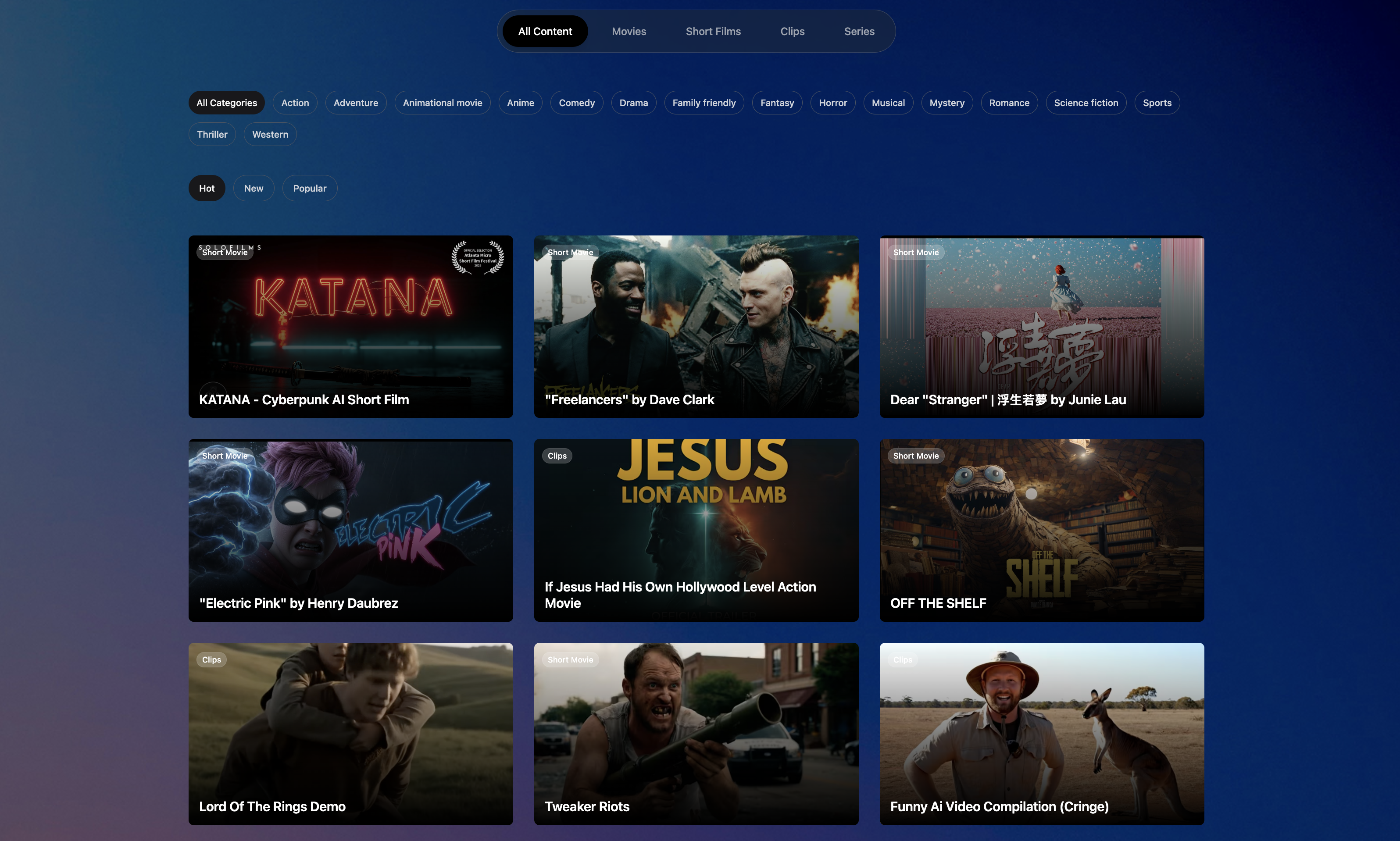Click the "OFF THE SHELF" title text
Image resolution: width=1400 pixels, height=841 pixels.
click(x=938, y=603)
